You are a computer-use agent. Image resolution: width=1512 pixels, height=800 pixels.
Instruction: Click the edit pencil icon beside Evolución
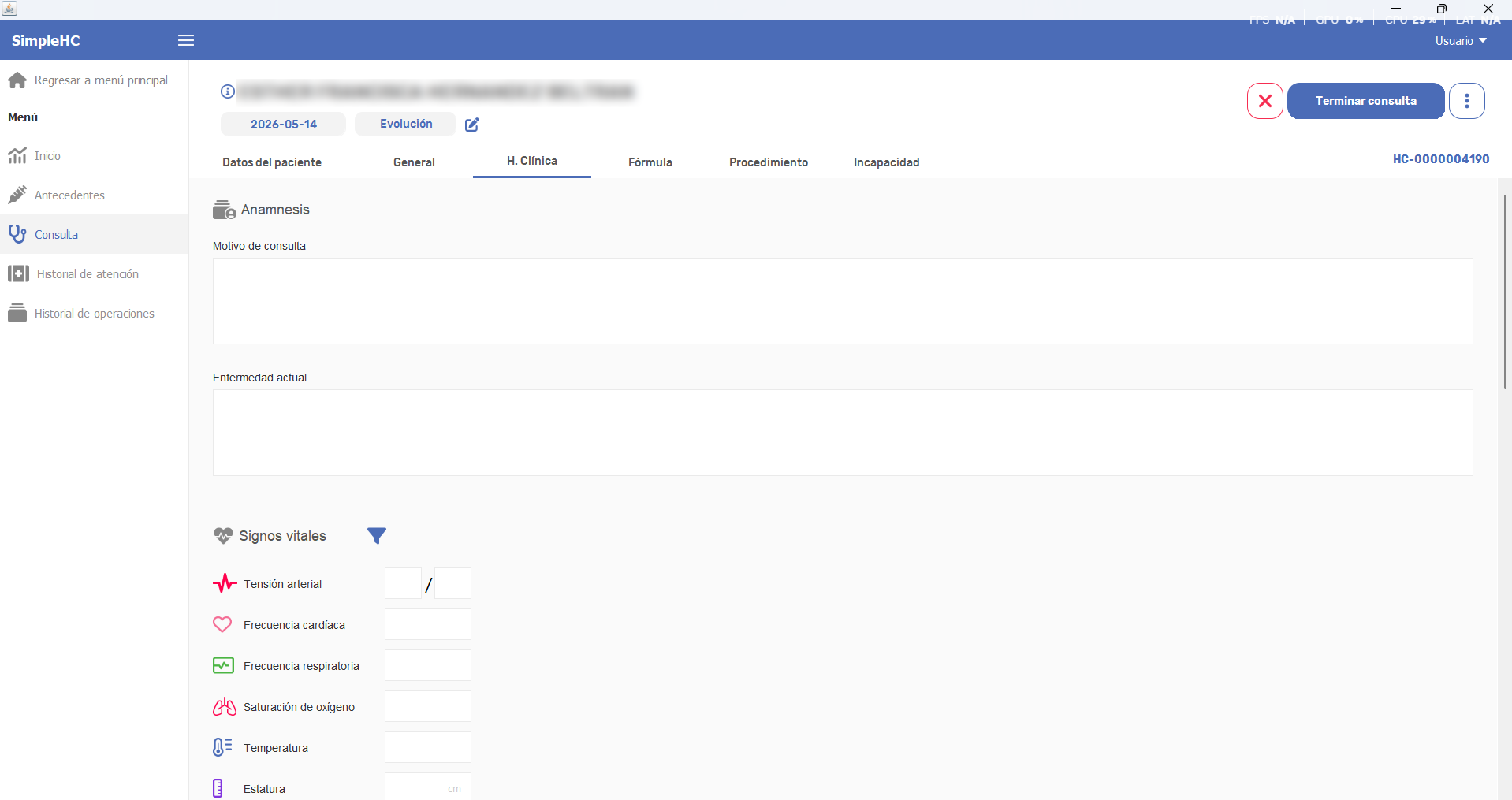tap(472, 125)
